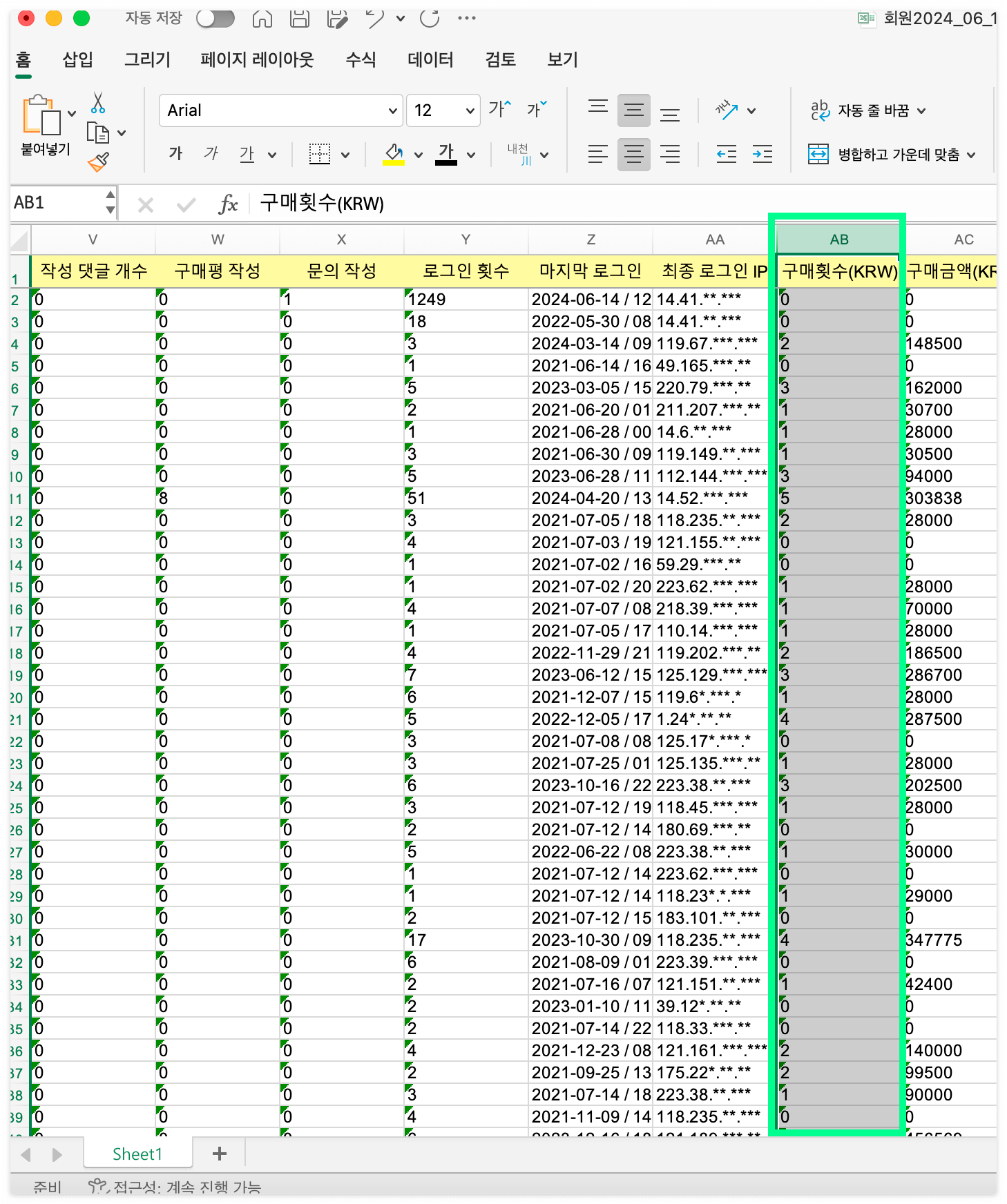Click the increase indent icon
1007x1204 pixels.
[763, 154]
